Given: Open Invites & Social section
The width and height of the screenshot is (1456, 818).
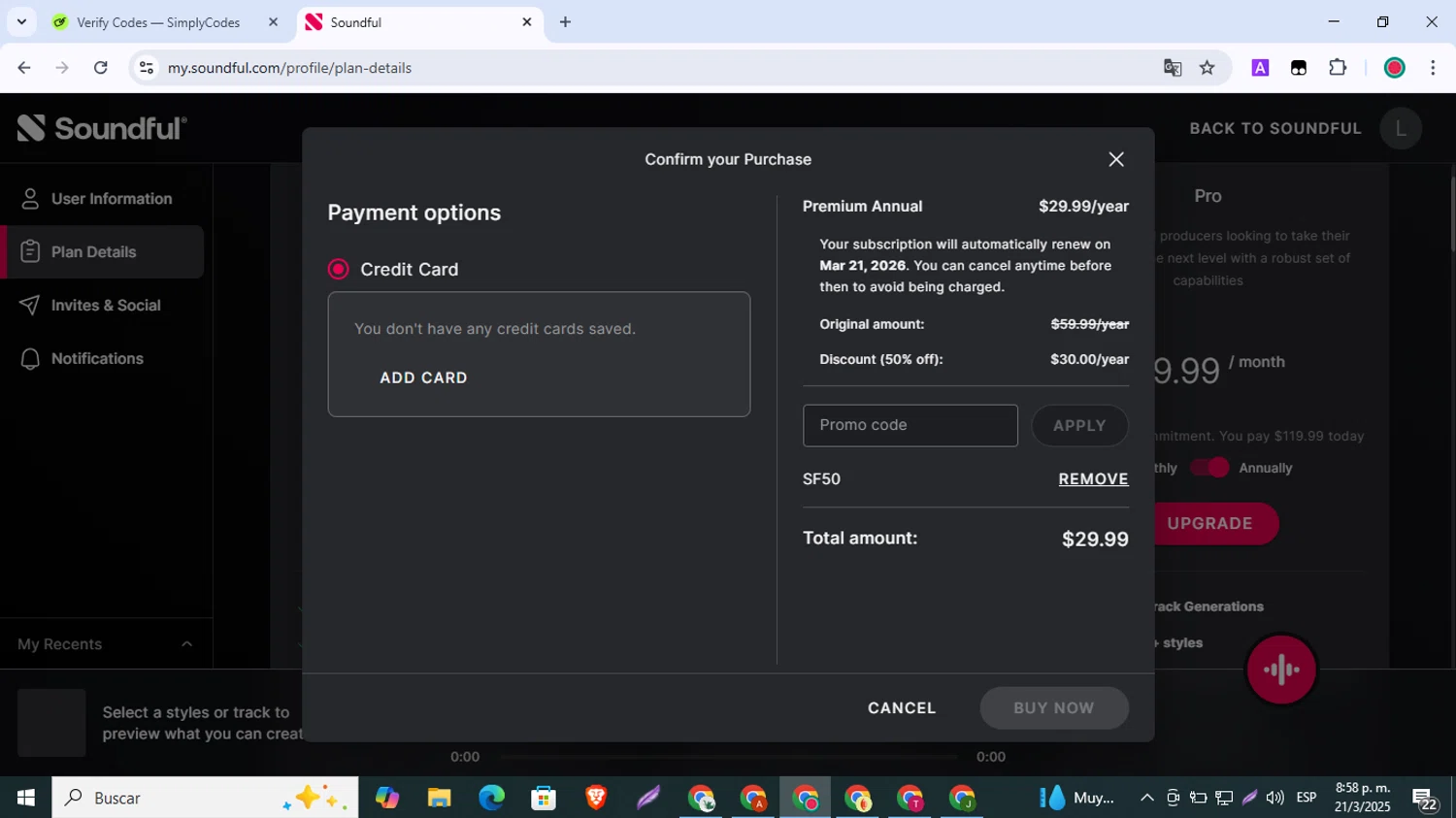Looking at the screenshot, I should tap(102, 306).
